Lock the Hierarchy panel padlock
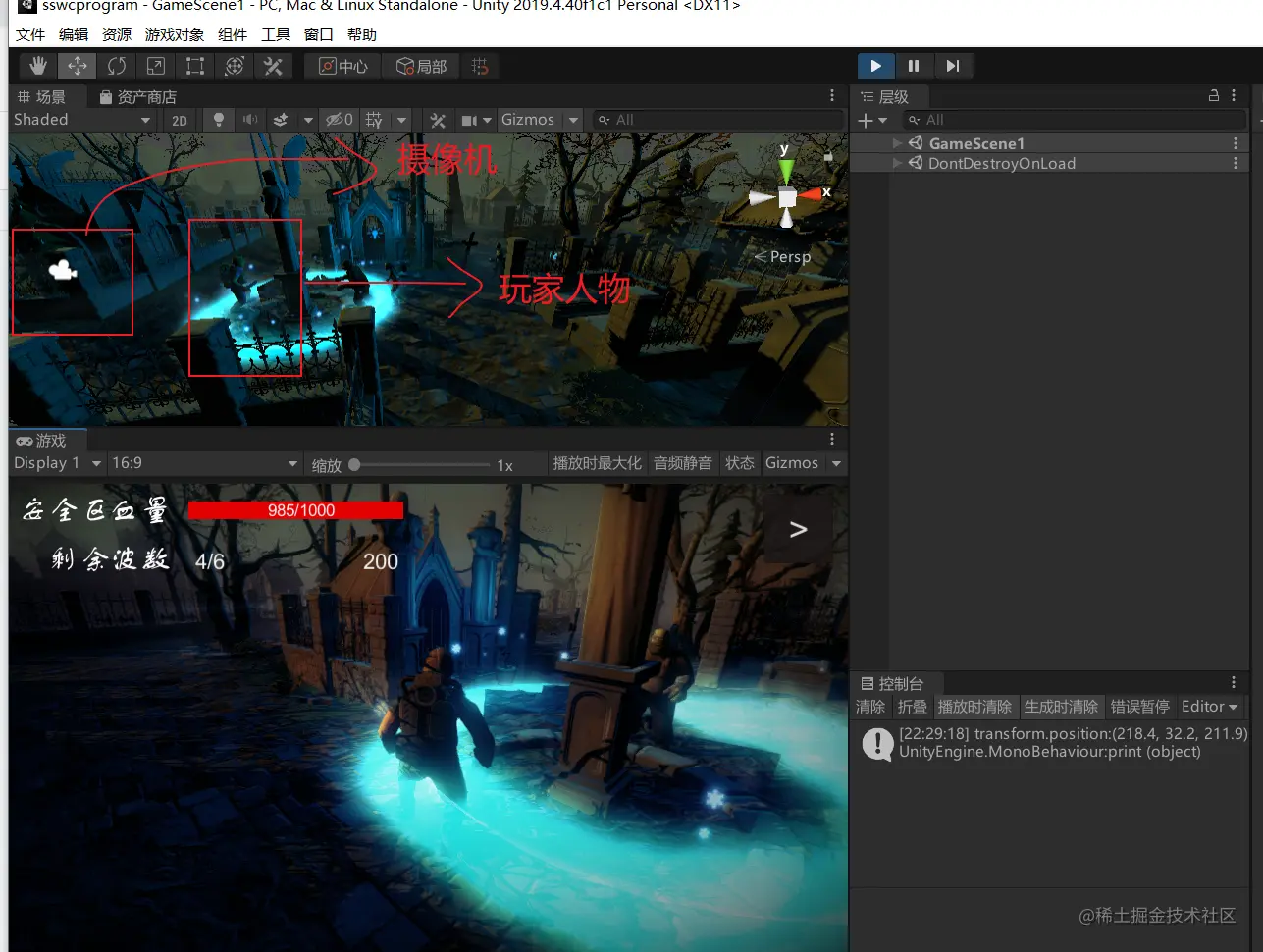Screen dimensions: 1263x952 (1214, 95)
